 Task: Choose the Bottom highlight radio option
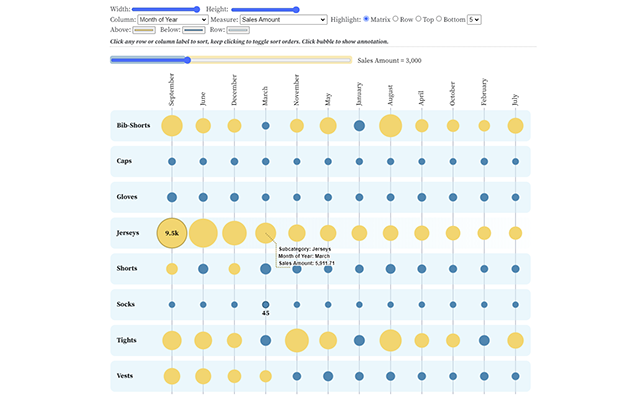[439, 19]
